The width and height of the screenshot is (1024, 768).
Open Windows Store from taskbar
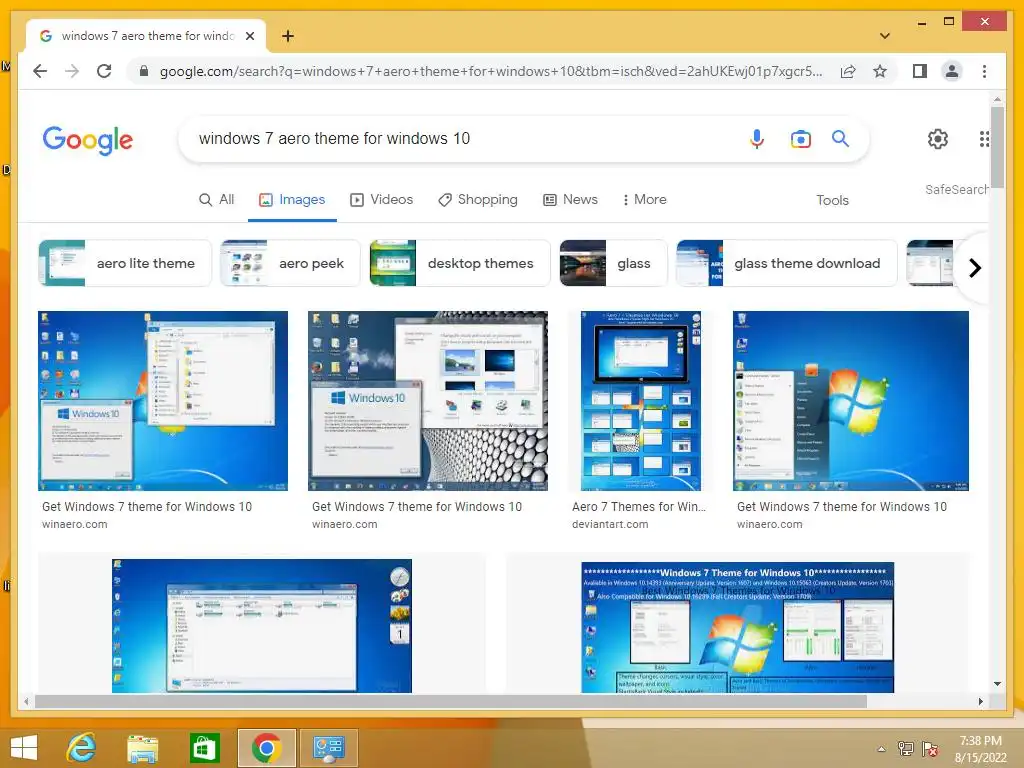coord(203,748)
